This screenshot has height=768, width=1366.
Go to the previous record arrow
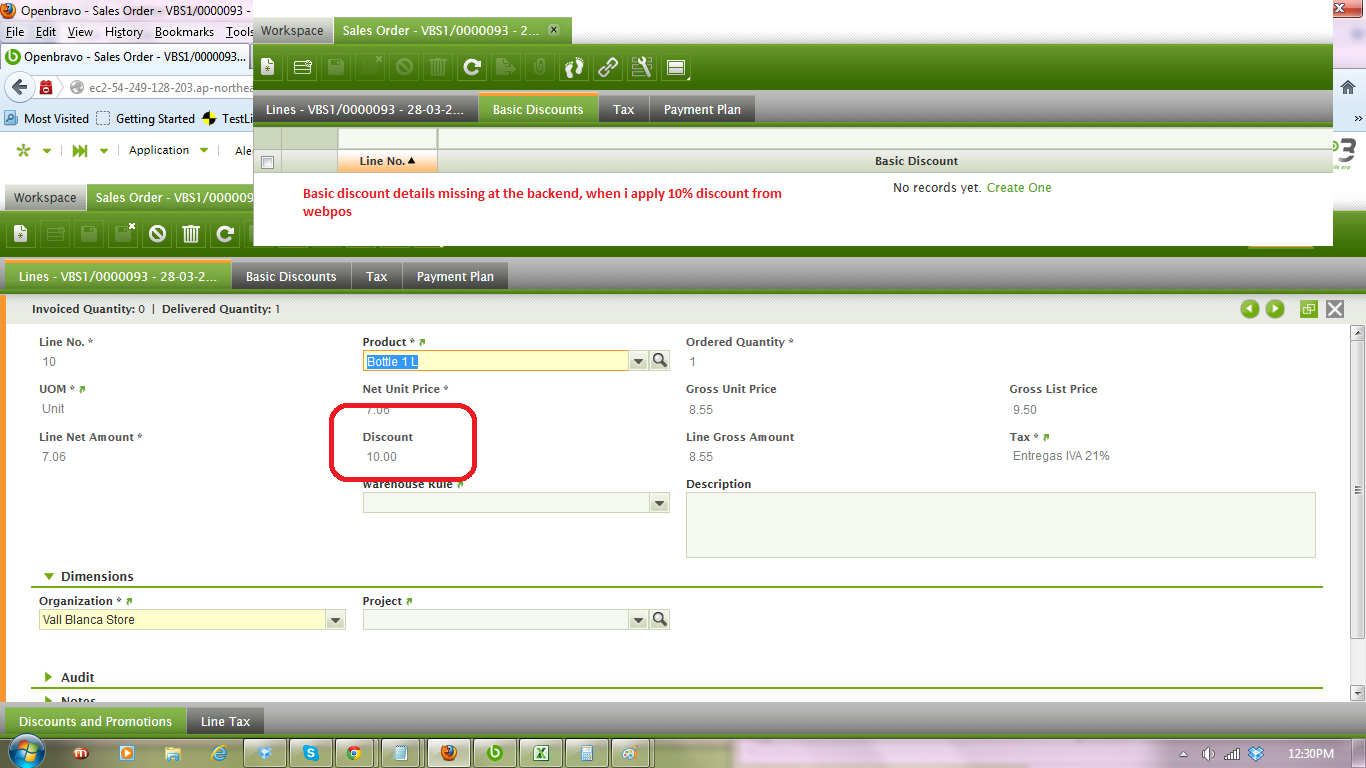1249,309
